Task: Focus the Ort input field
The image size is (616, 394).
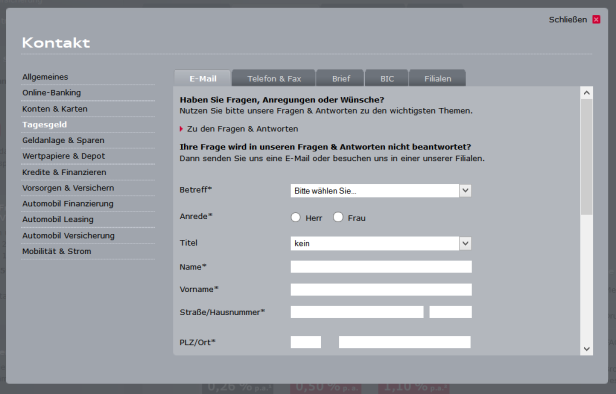Action: point(405,342)
